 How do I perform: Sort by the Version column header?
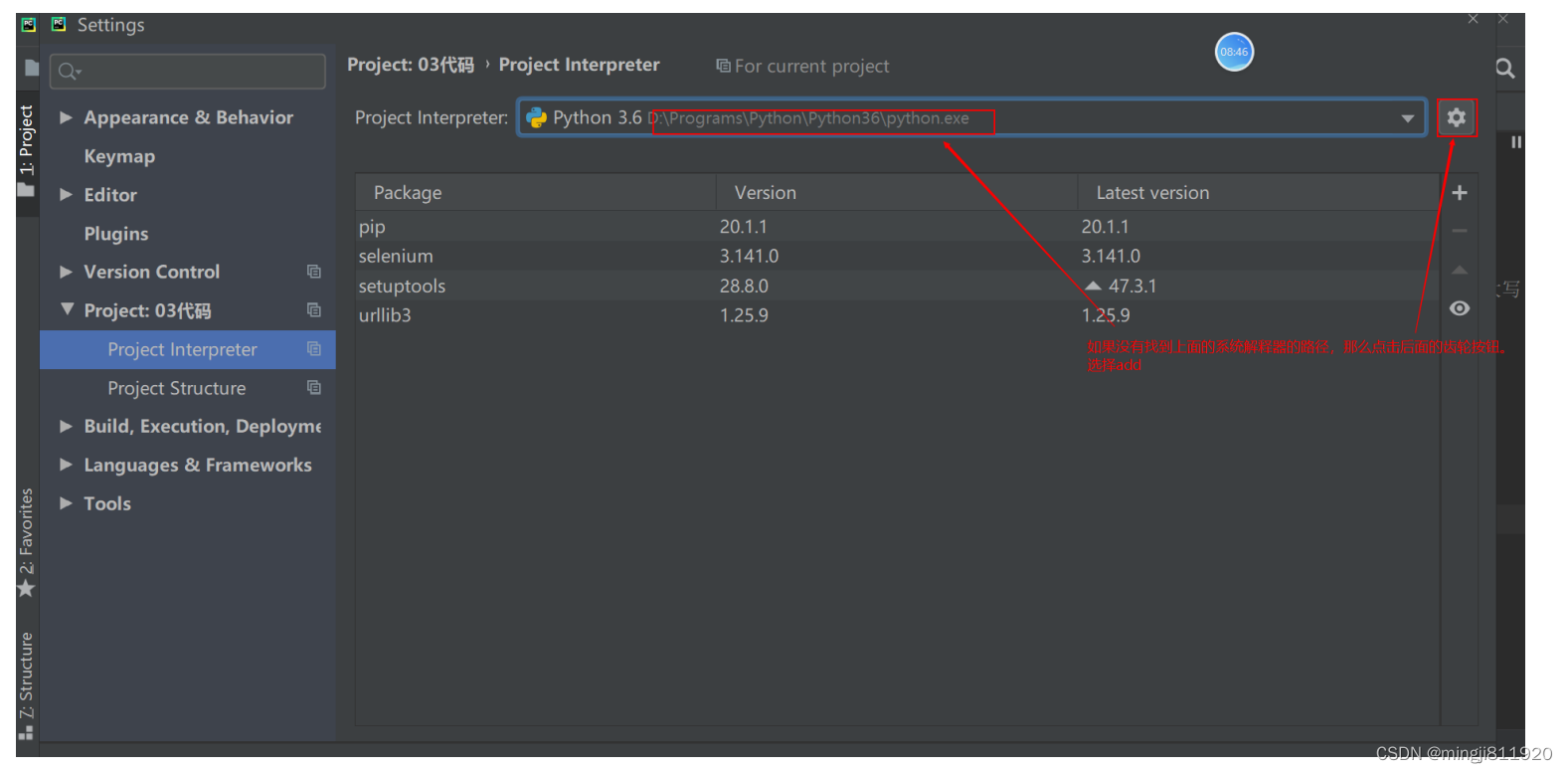(x=897, y=192)
